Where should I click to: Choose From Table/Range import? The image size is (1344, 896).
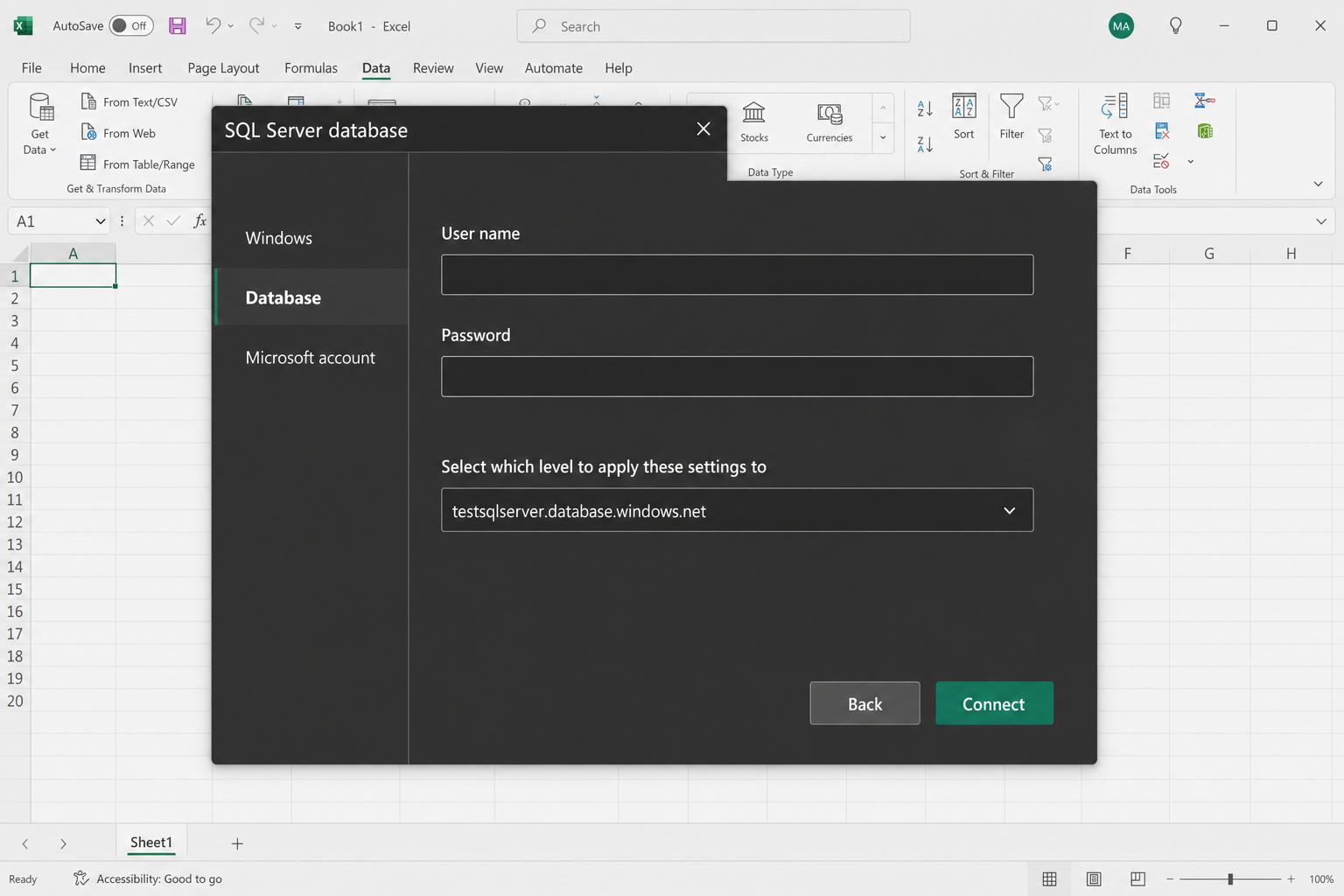coord(137,164)
